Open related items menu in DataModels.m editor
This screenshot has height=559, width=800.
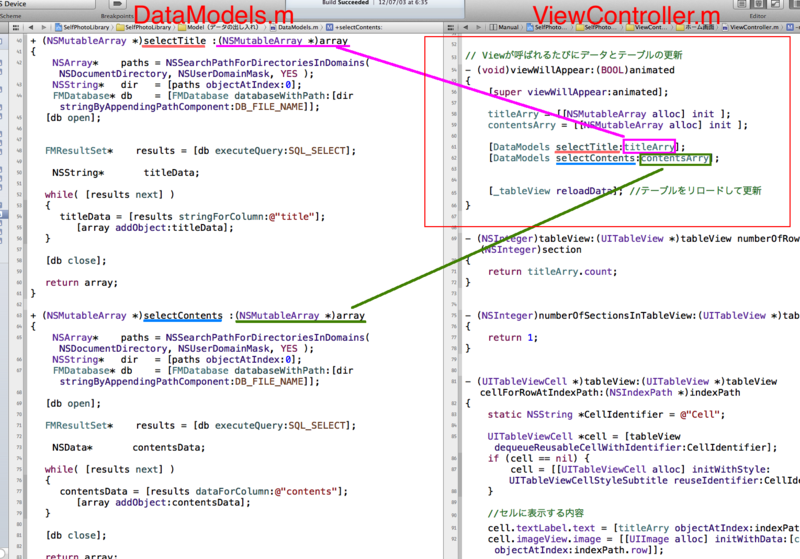[x=16, y=27]
